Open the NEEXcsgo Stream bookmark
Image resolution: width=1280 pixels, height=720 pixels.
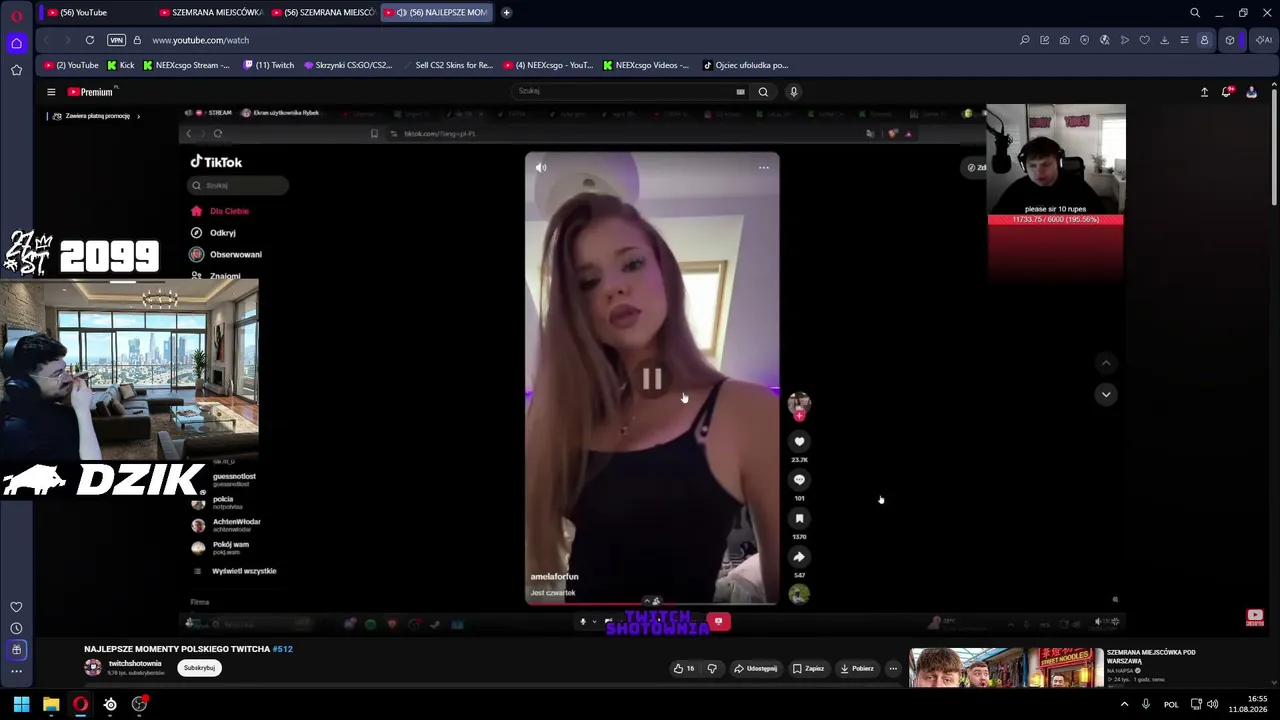(x=187, y=66)
